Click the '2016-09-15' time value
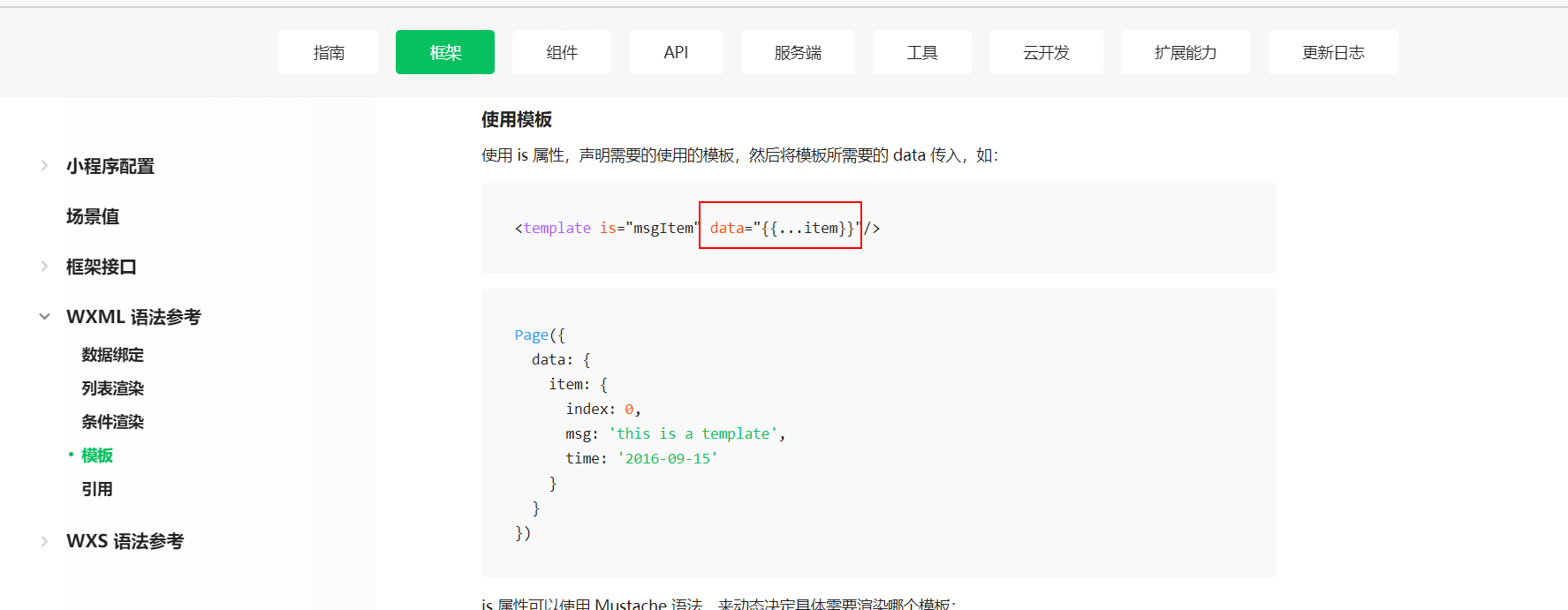This screenshot has width=1568, height=610. 667,458
